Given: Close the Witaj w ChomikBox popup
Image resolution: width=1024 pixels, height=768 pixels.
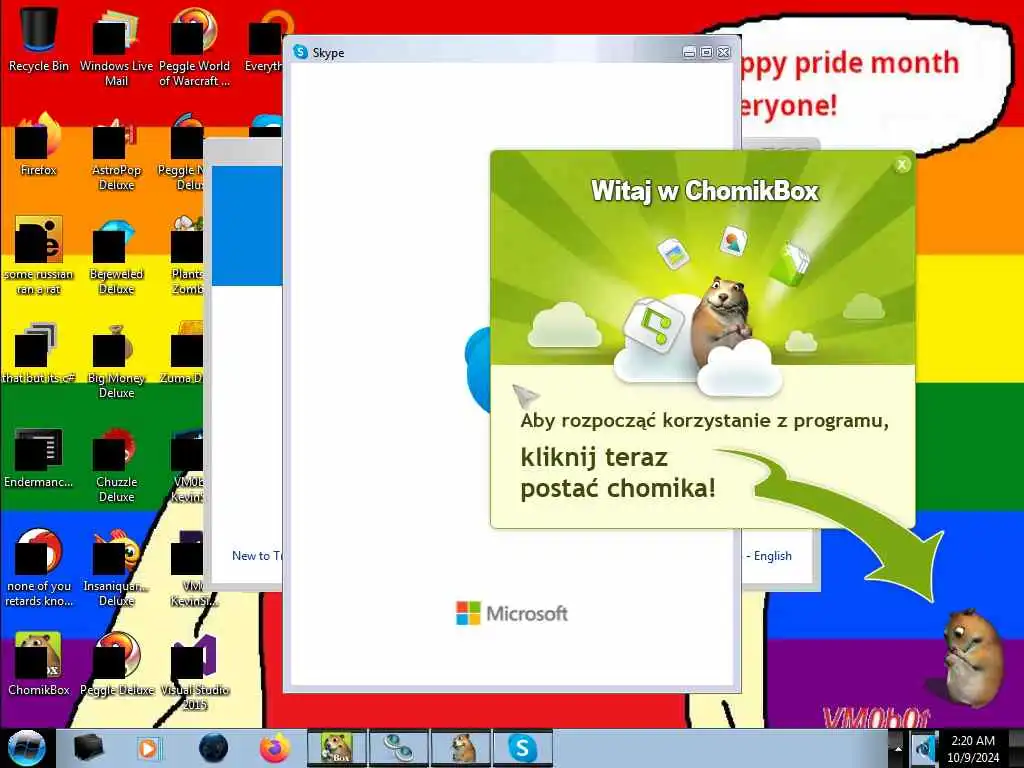Looking at the screenshot, I should pos(902,165).
